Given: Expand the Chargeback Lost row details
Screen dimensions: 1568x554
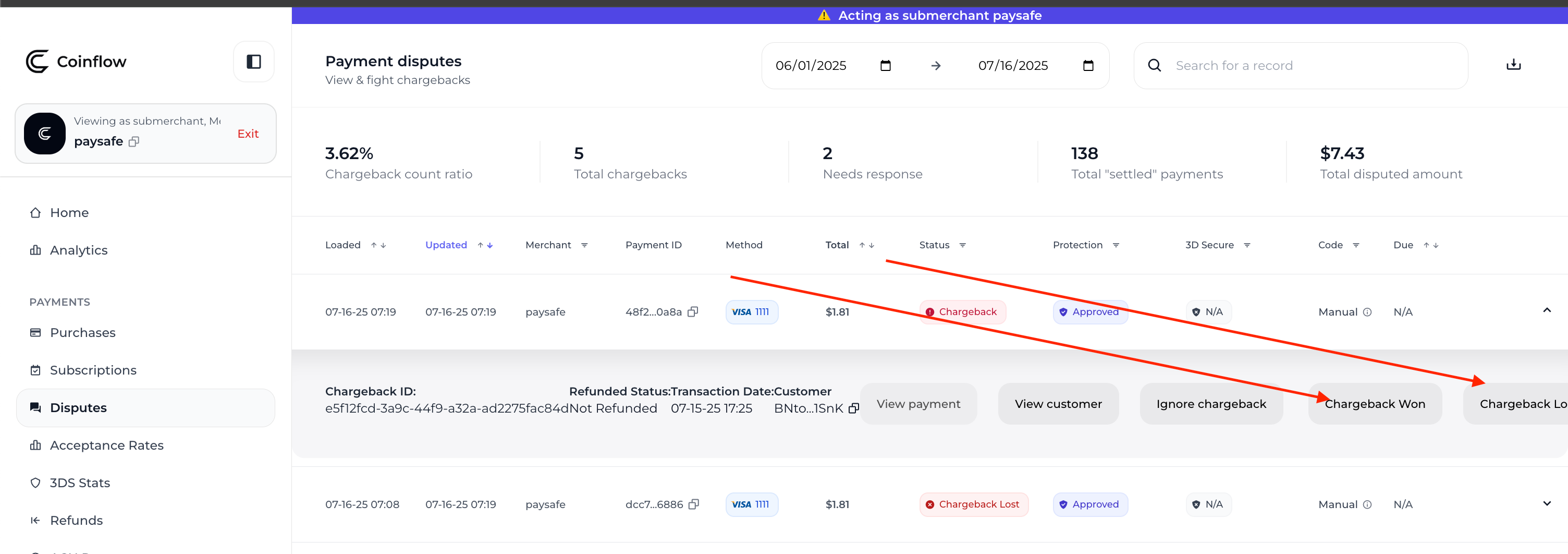Looking at the screenshot, I should click(1547, 503).
